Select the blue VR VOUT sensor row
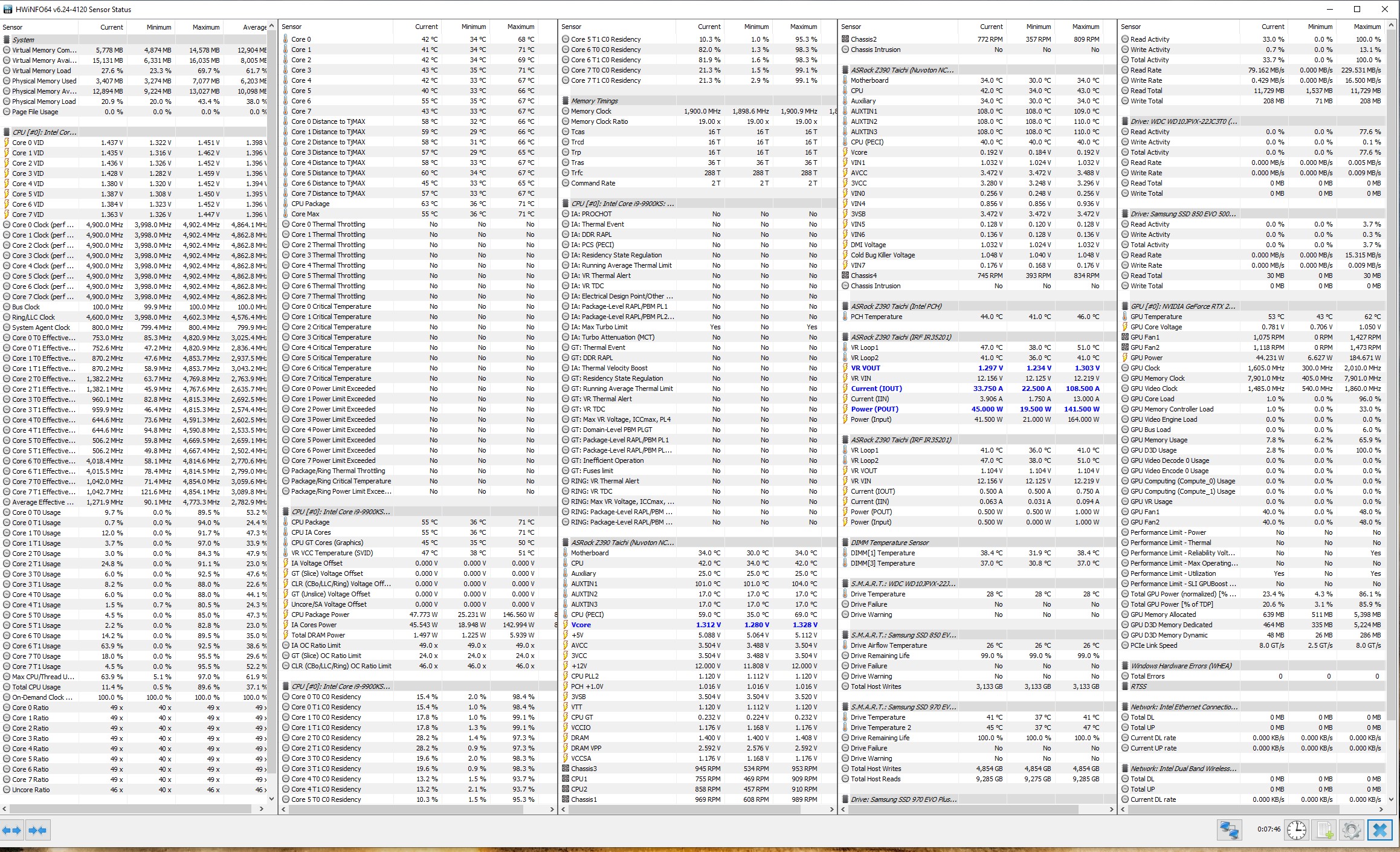Viewport: 1400px width, 852px height. 865,368
